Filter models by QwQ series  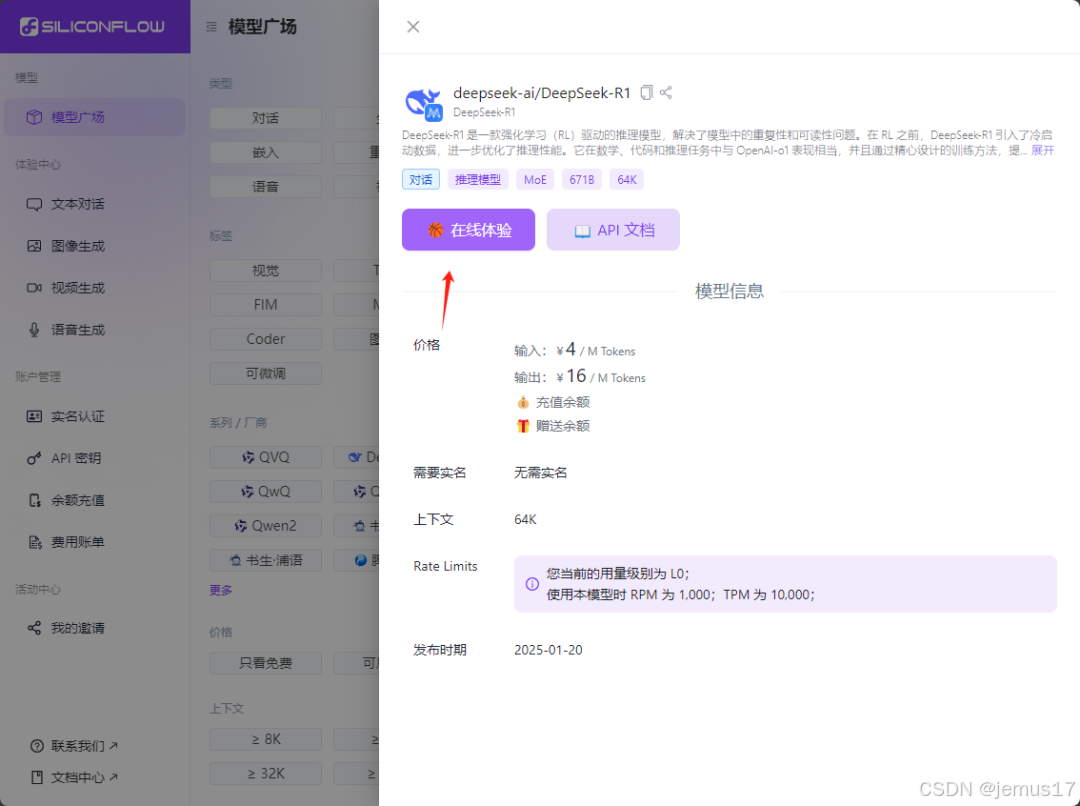[265, 492]
